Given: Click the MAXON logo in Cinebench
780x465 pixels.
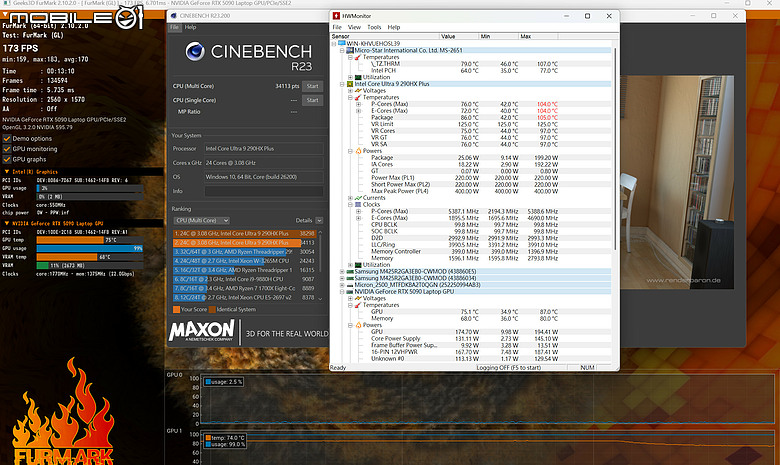Looking at the screenshot, I should (x=201, y=330).
